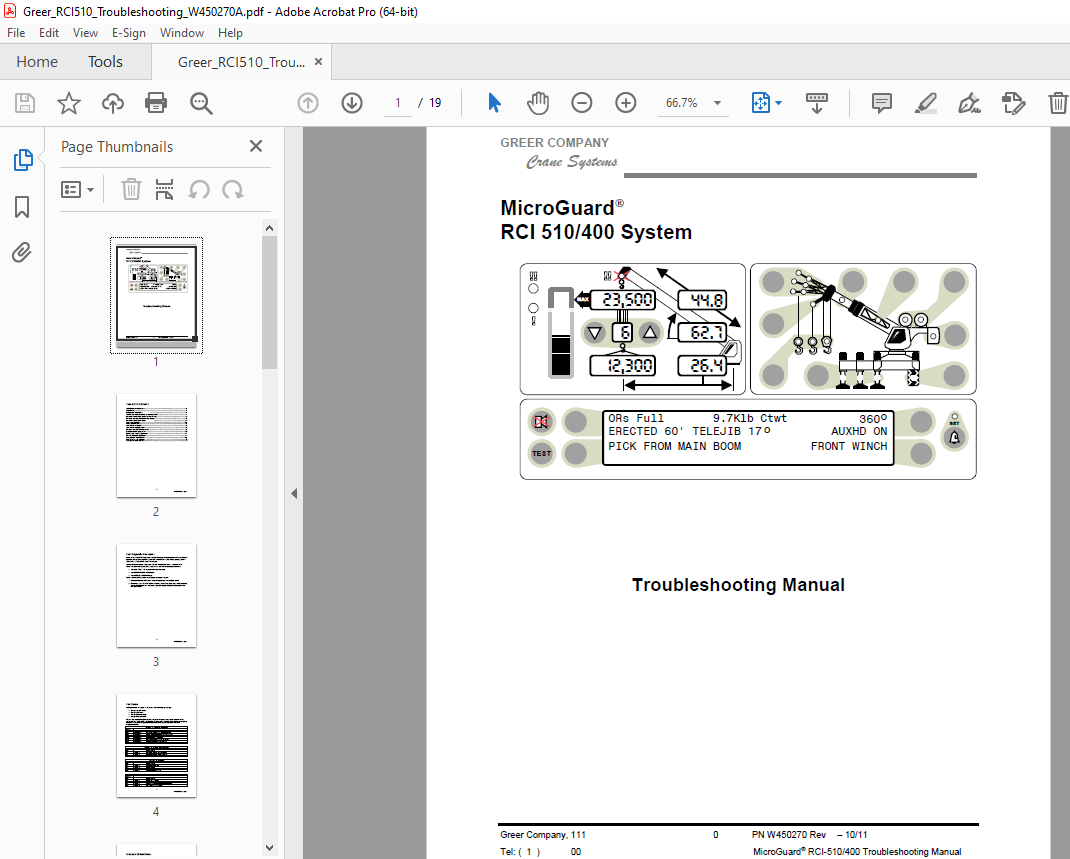Add a comment sticky note
1070x859 pixels.
click(x=882, y=103)
